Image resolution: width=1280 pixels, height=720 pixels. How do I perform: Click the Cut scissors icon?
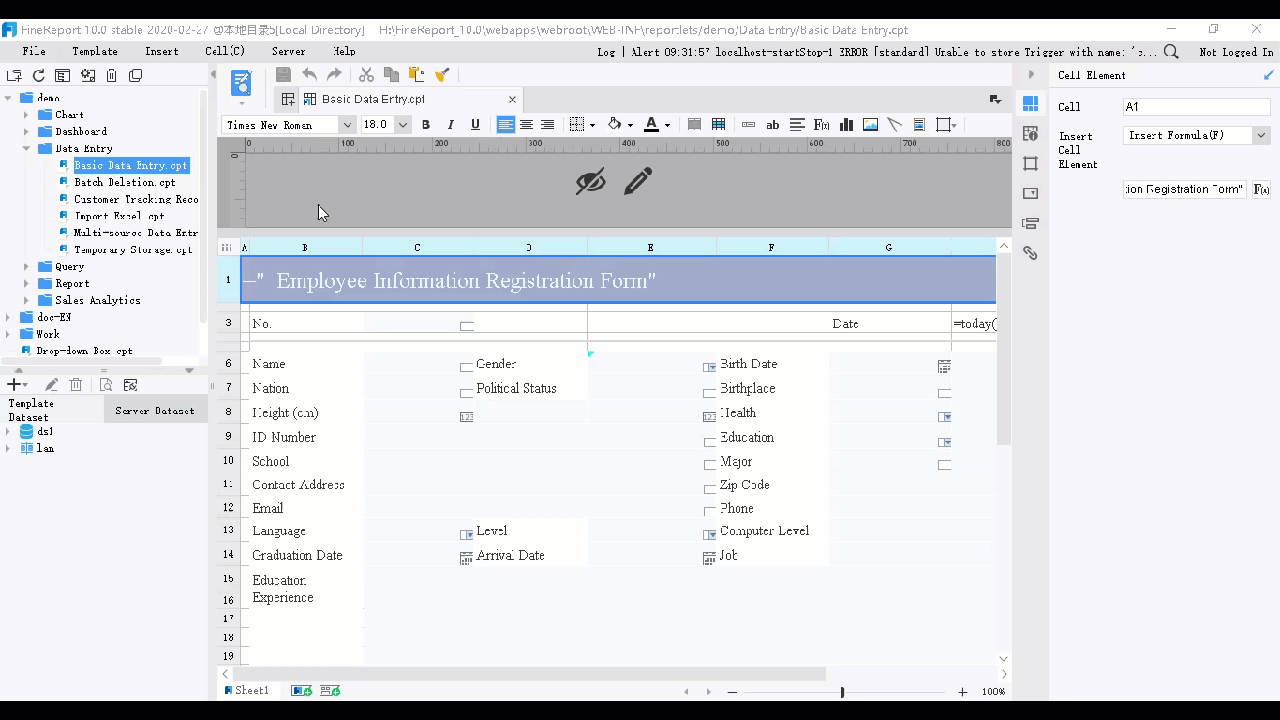tap(366, 75)
